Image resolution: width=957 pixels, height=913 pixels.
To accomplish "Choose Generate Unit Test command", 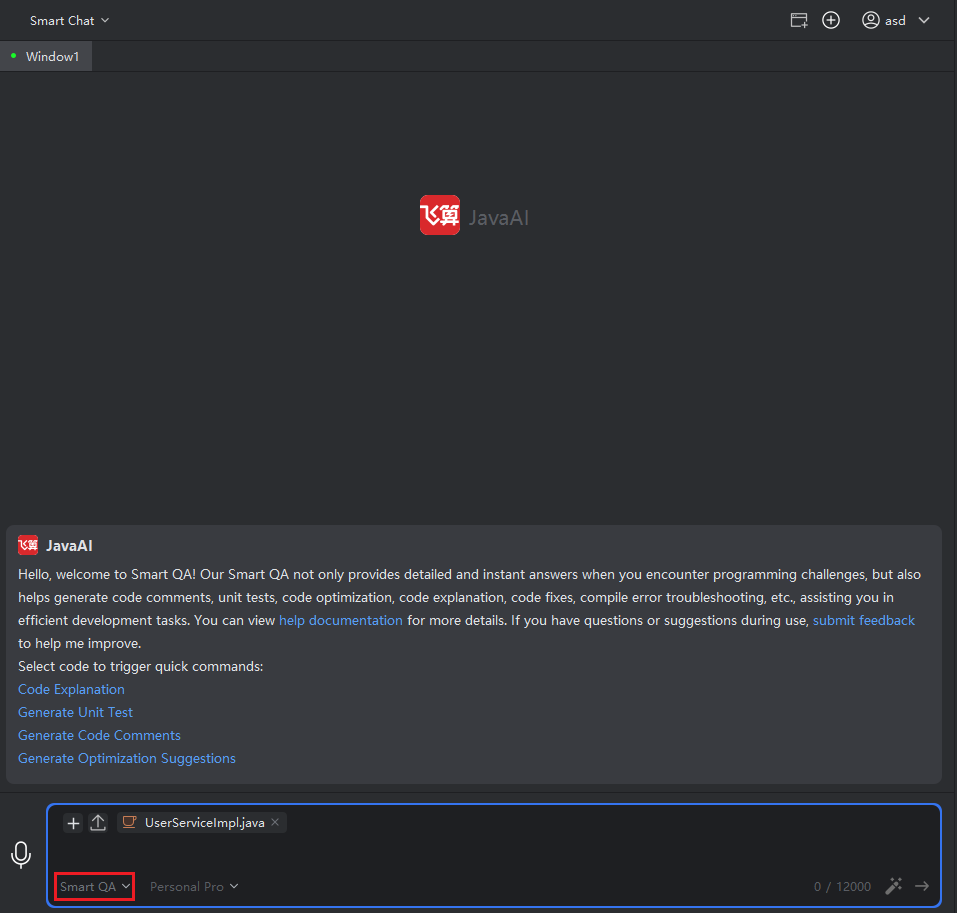I will tap(75, 713).
